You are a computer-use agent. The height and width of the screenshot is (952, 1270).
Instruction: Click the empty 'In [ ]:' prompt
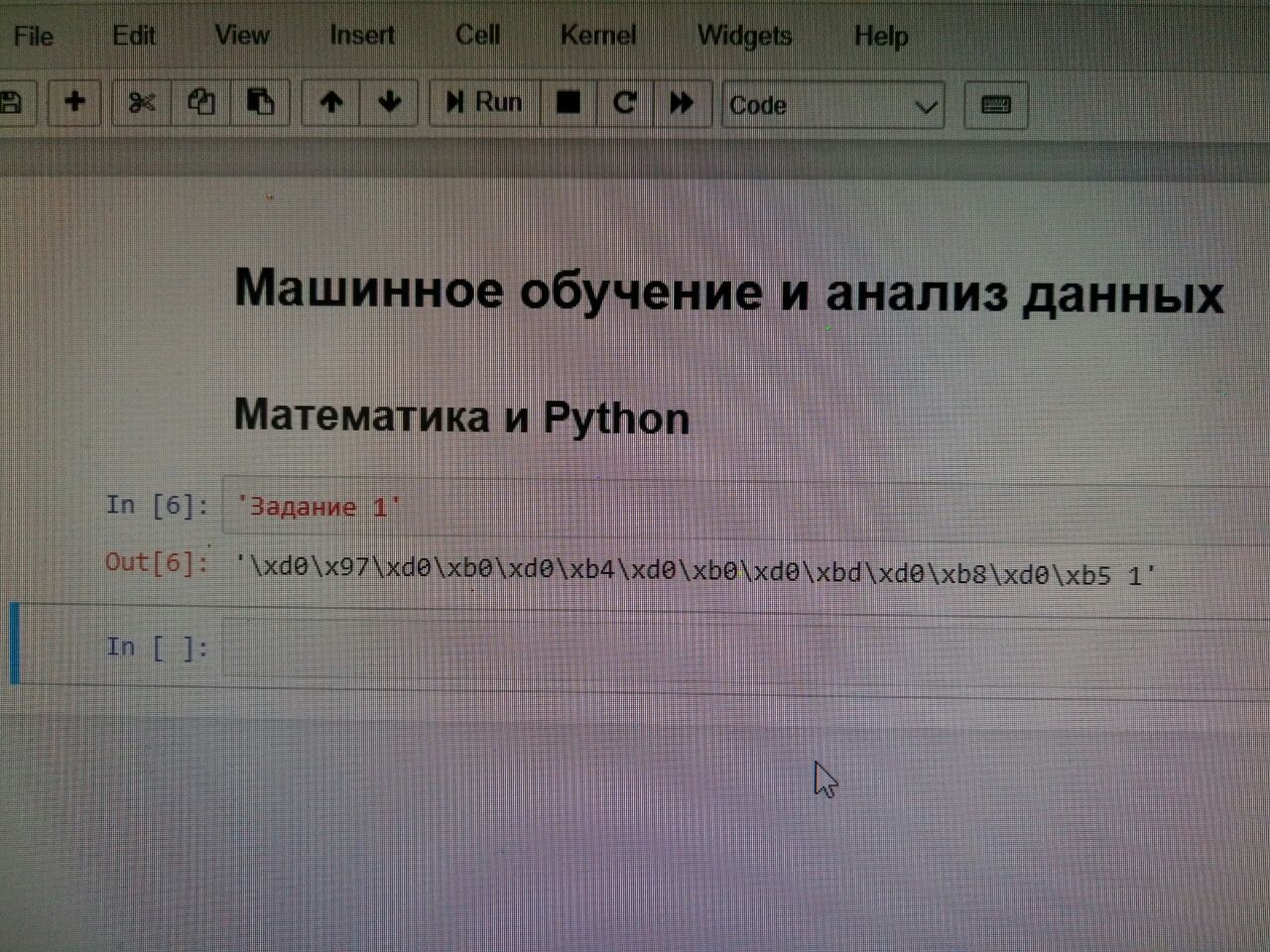click(157, 648)
